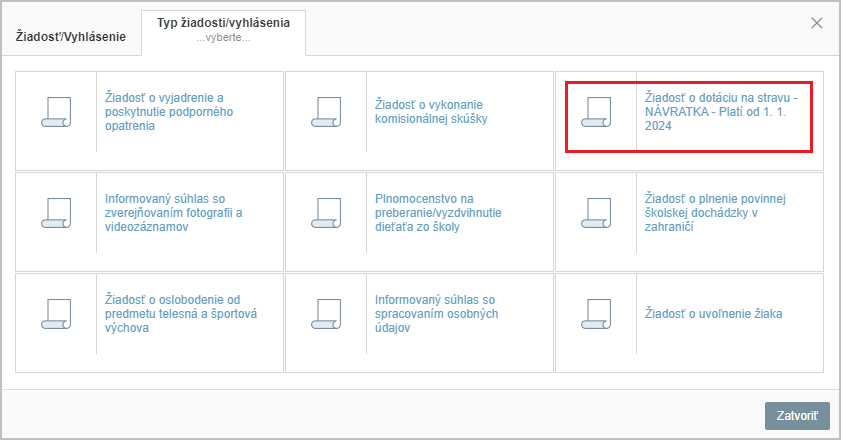Choose Žiadosť o plnenie povinnej školskej dochádzky v zahraničí

[x=715, y=212]
